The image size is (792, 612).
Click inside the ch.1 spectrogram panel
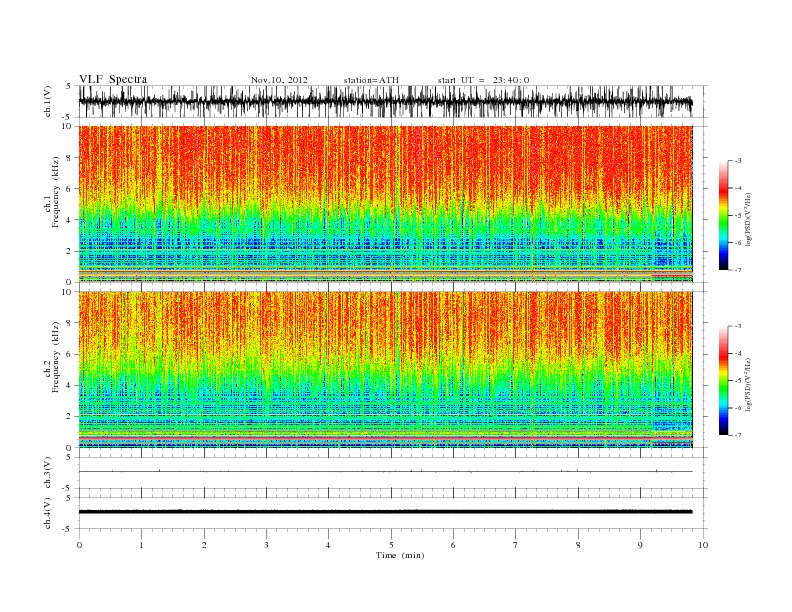tap(385, 204)
